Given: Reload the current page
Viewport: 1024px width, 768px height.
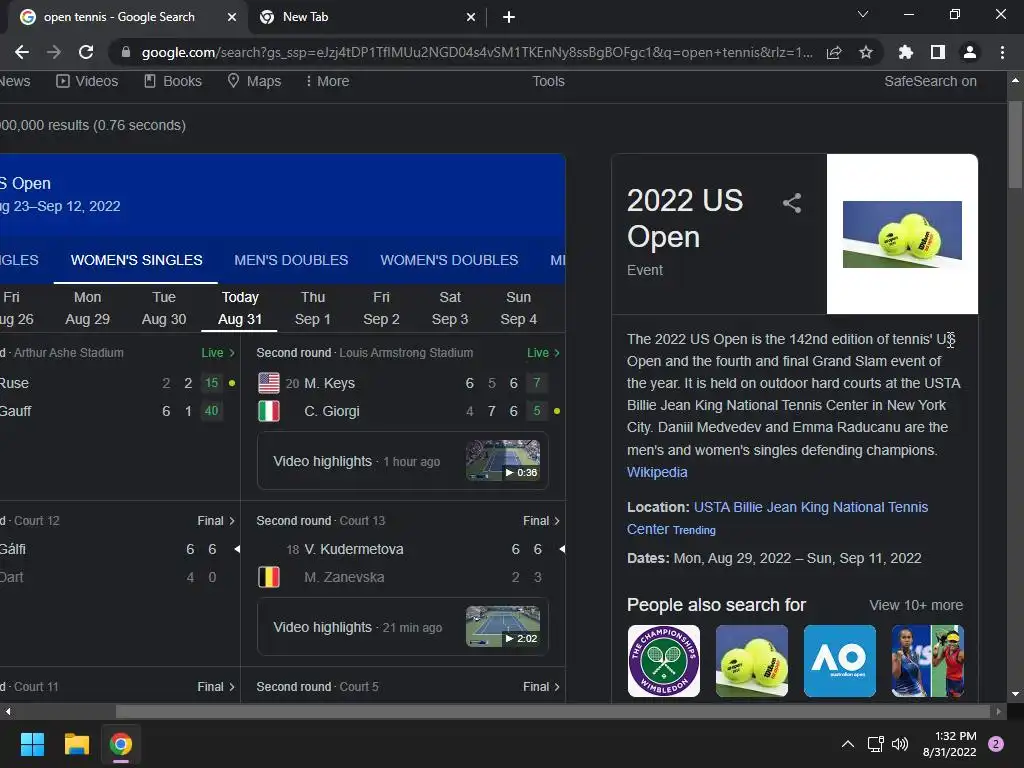Looking at the screenshot, I should click(86, 52).
